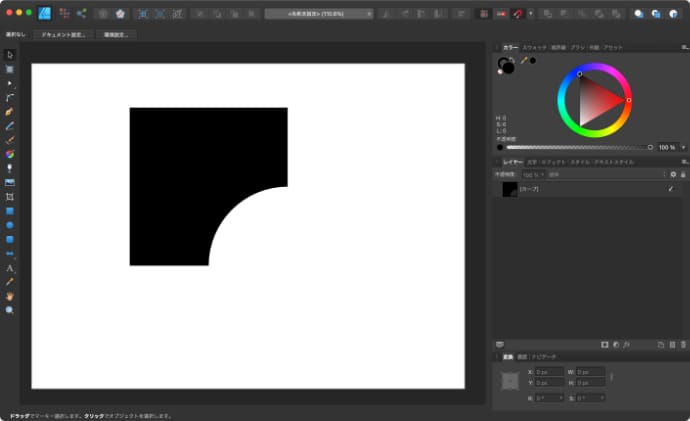The width and height of the screenshot is (690, 421).
Task: Click the color picker eyedropper icon
Action: (523, 61)
